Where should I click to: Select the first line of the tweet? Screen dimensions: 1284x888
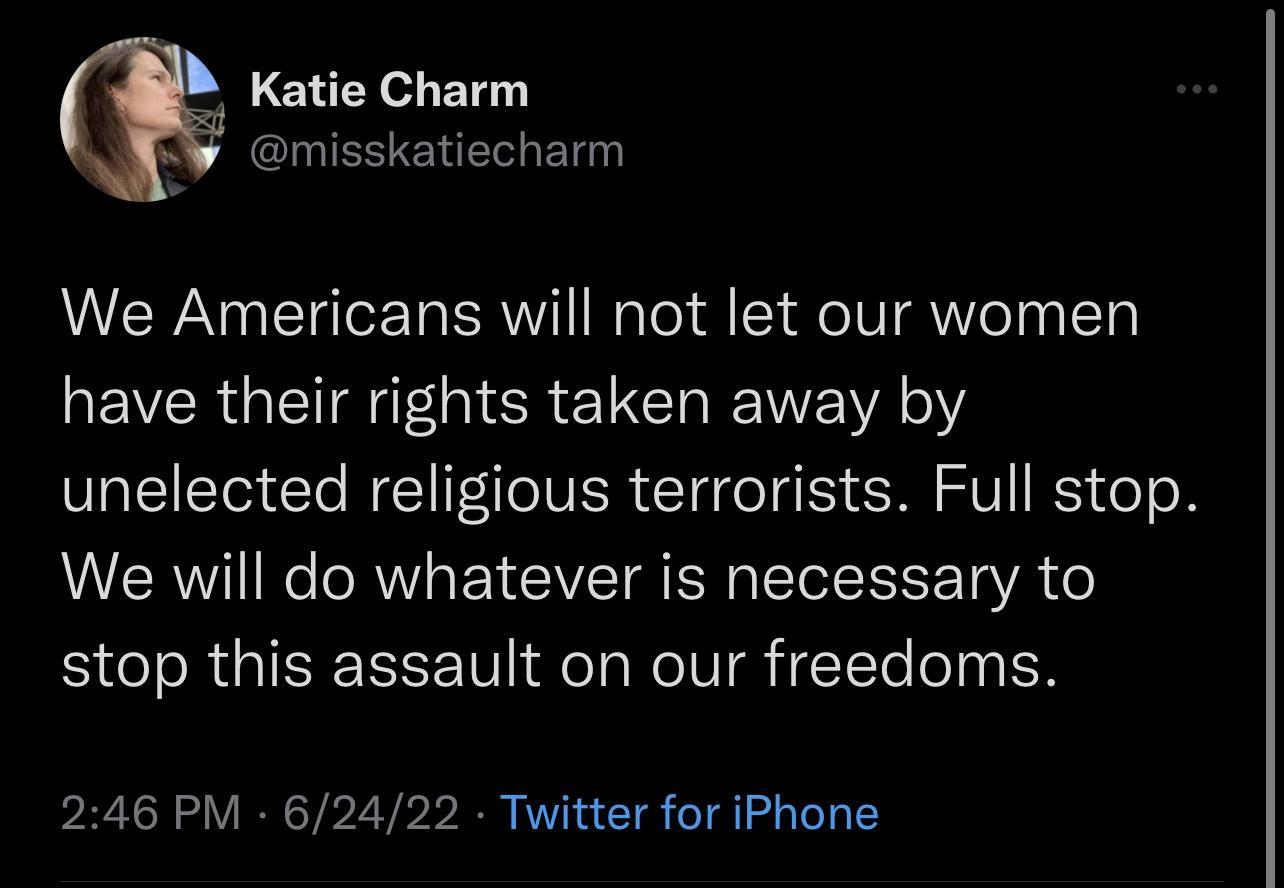(x=600, y=313)
